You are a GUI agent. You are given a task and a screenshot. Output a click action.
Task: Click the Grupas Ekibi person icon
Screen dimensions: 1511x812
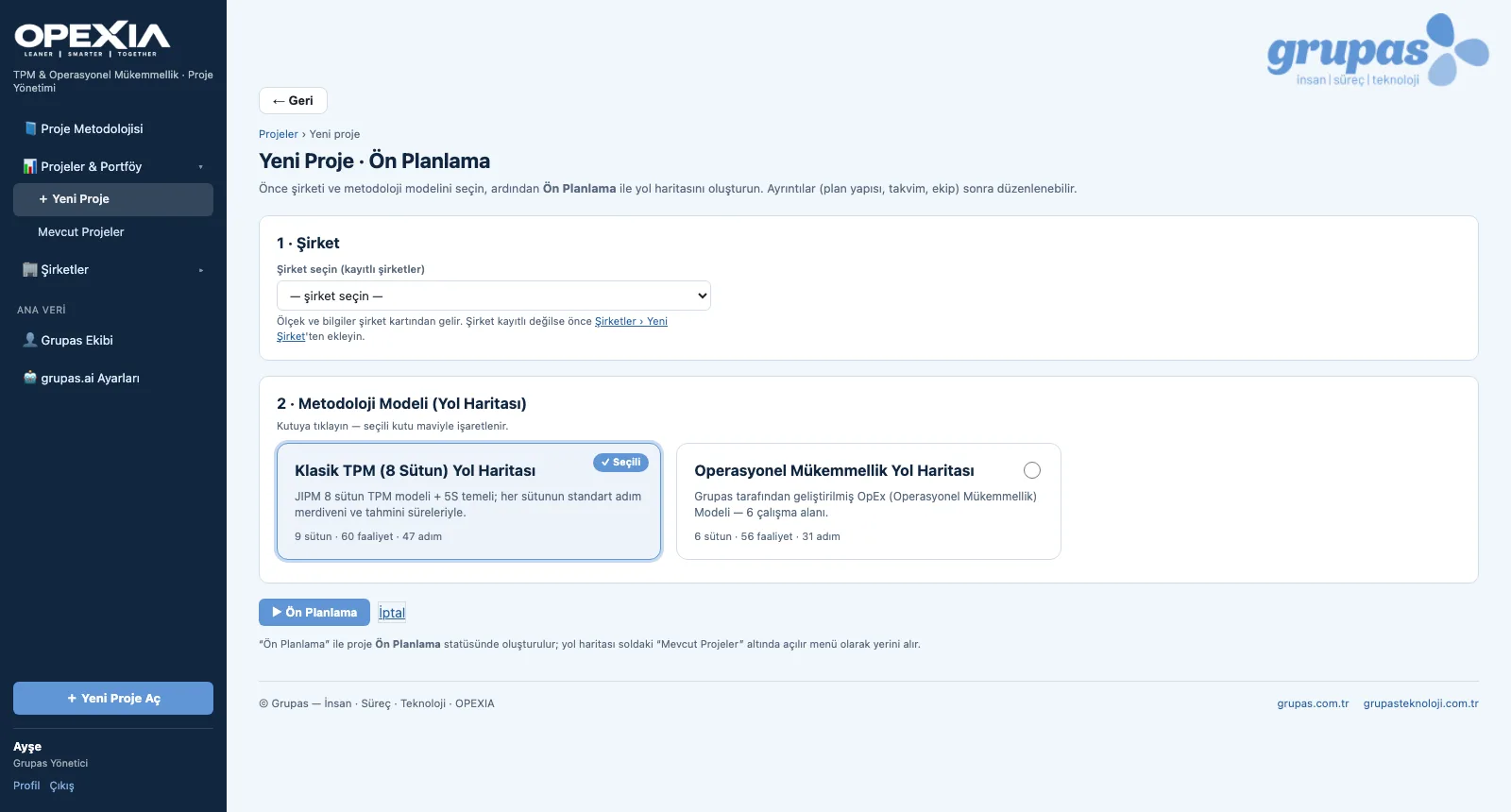pyautogui.click(x=30, y=340)
